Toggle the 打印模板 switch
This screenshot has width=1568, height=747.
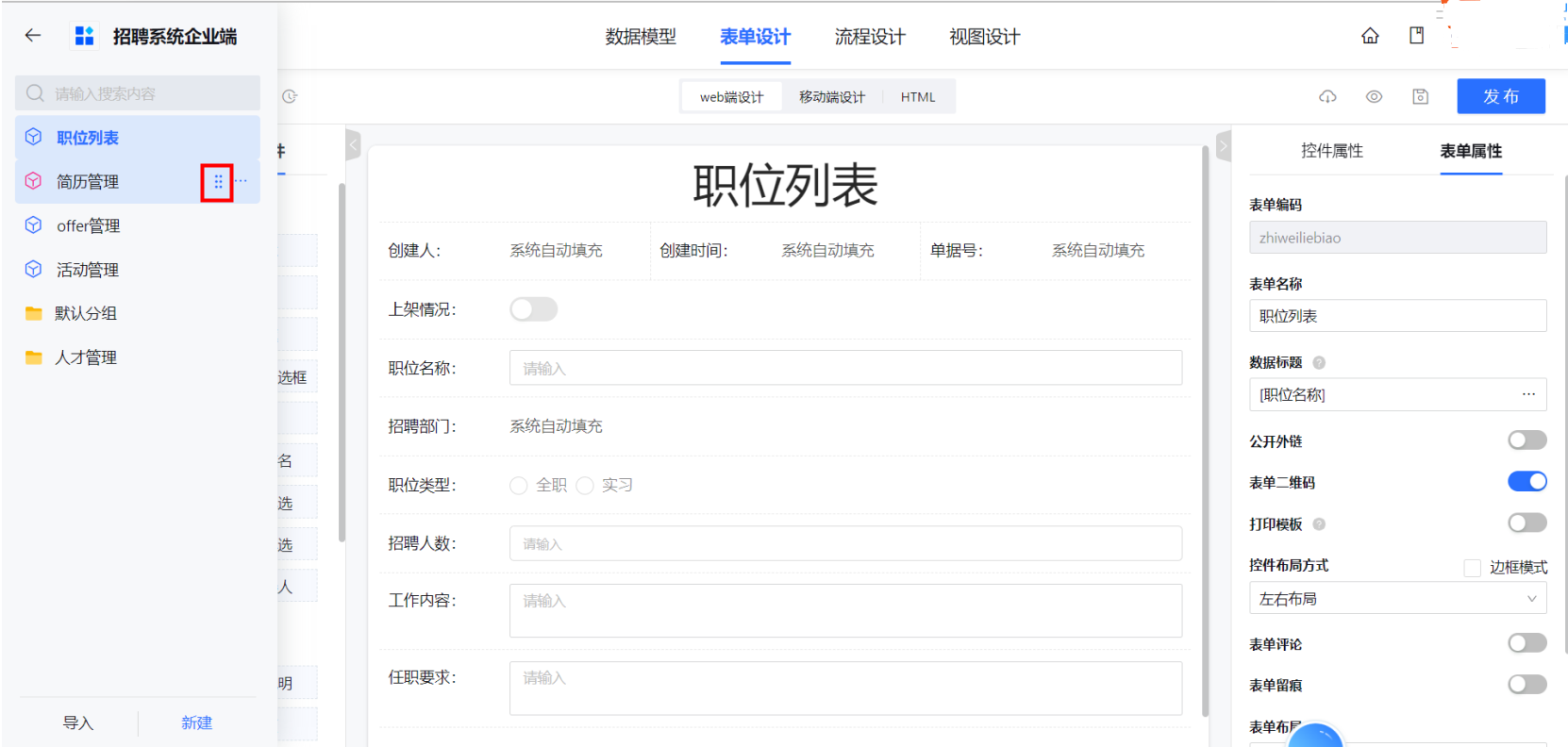(1527, 523)
